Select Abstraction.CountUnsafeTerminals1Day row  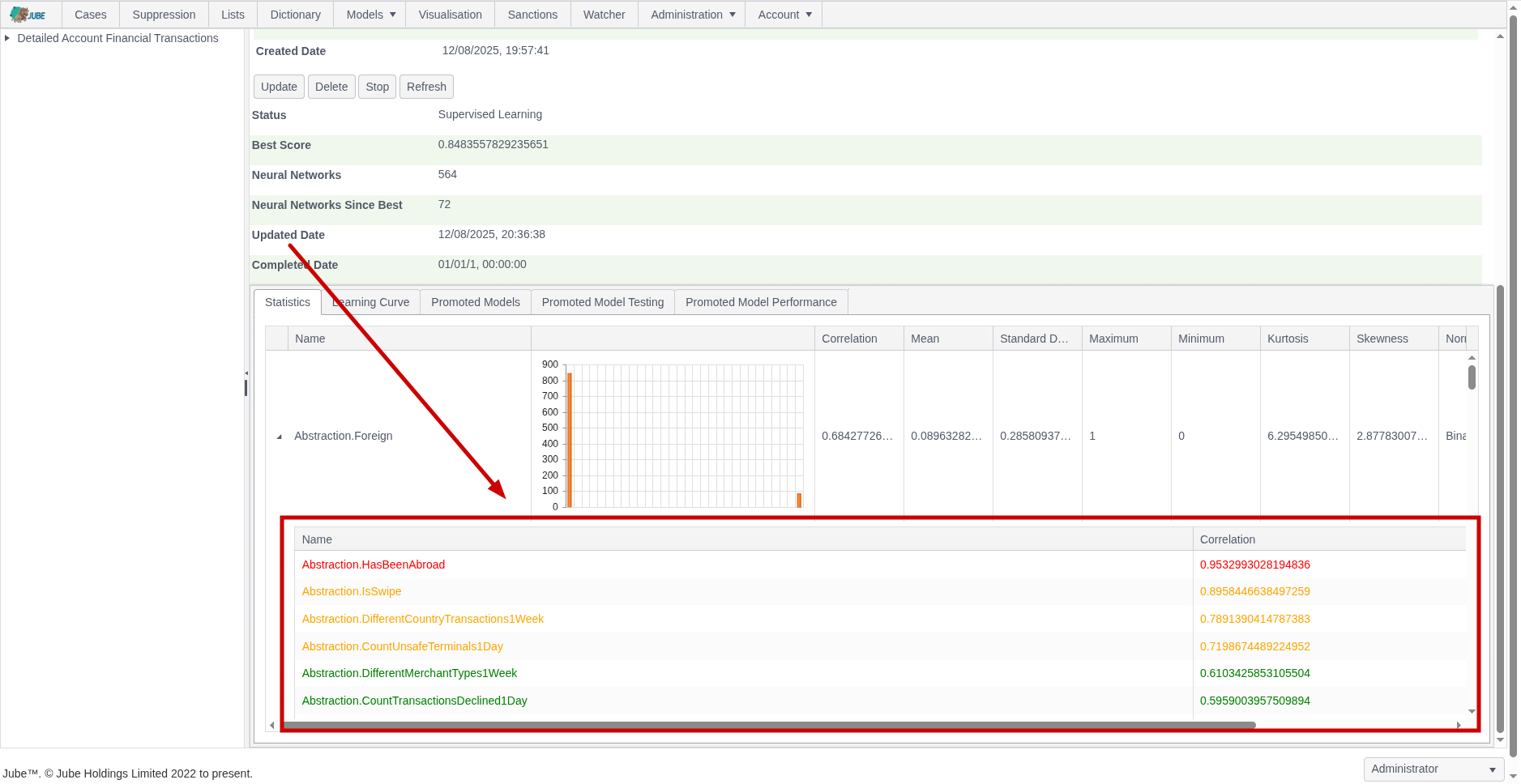[x=880, y=646]
